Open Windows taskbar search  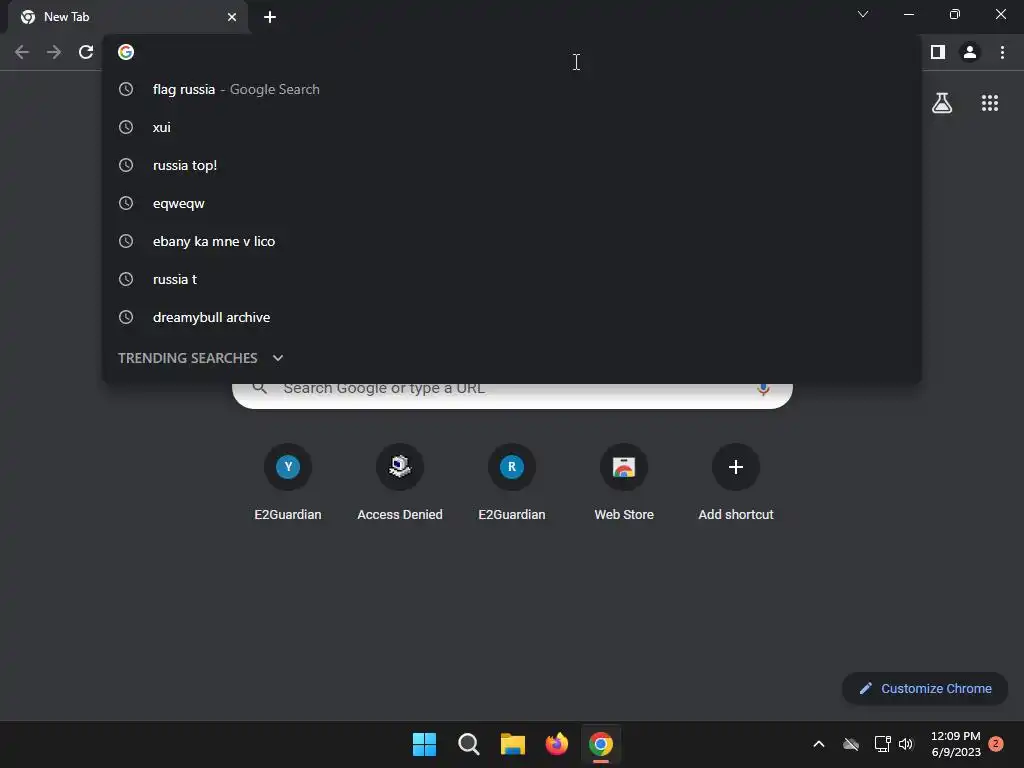(x=469, y=744)
